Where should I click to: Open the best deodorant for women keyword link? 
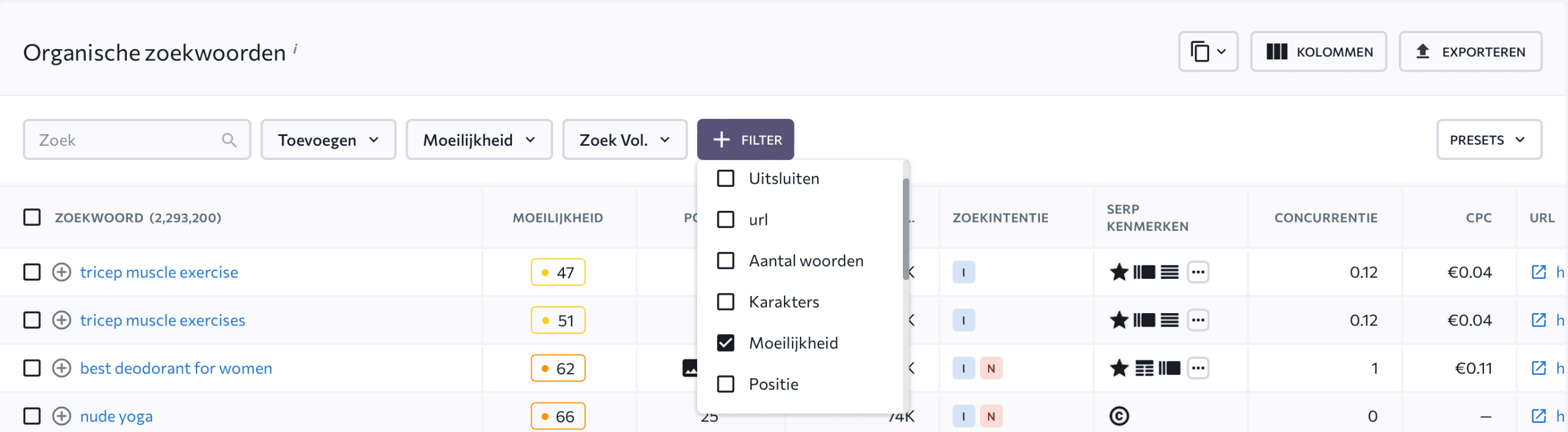click(176, 368)
